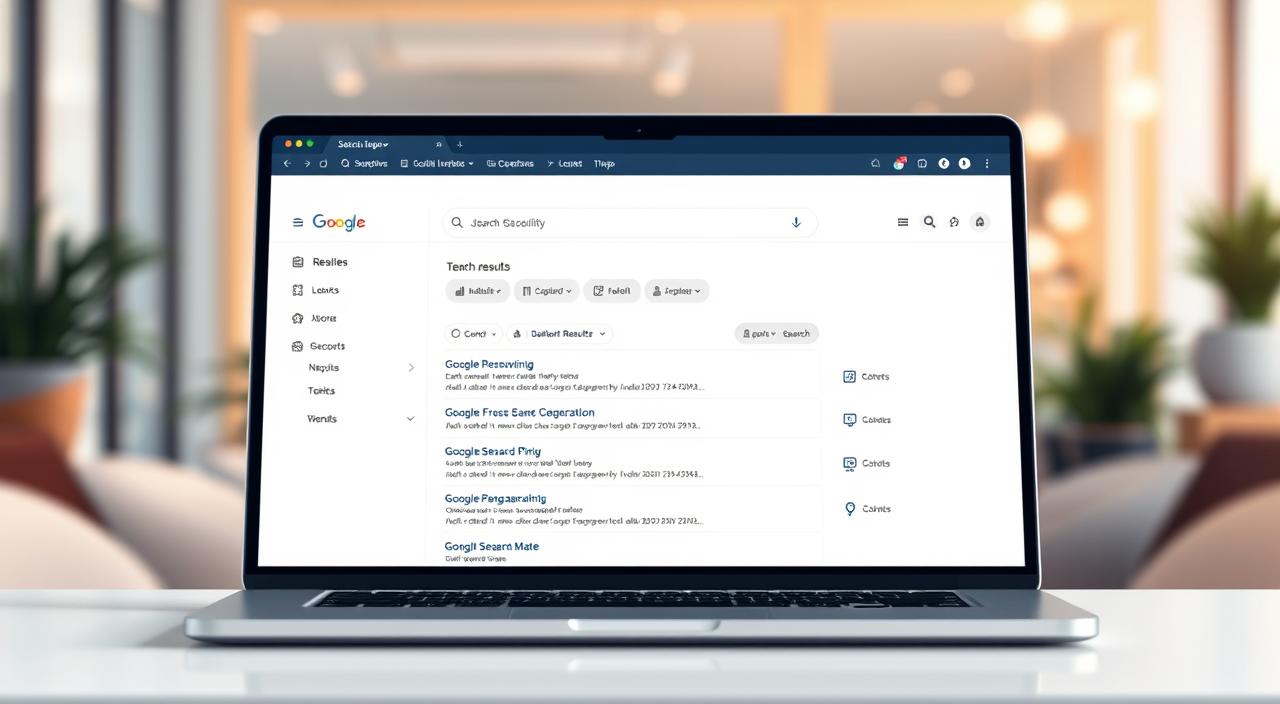Focus the Search Saceillty input field

(630, 223)
